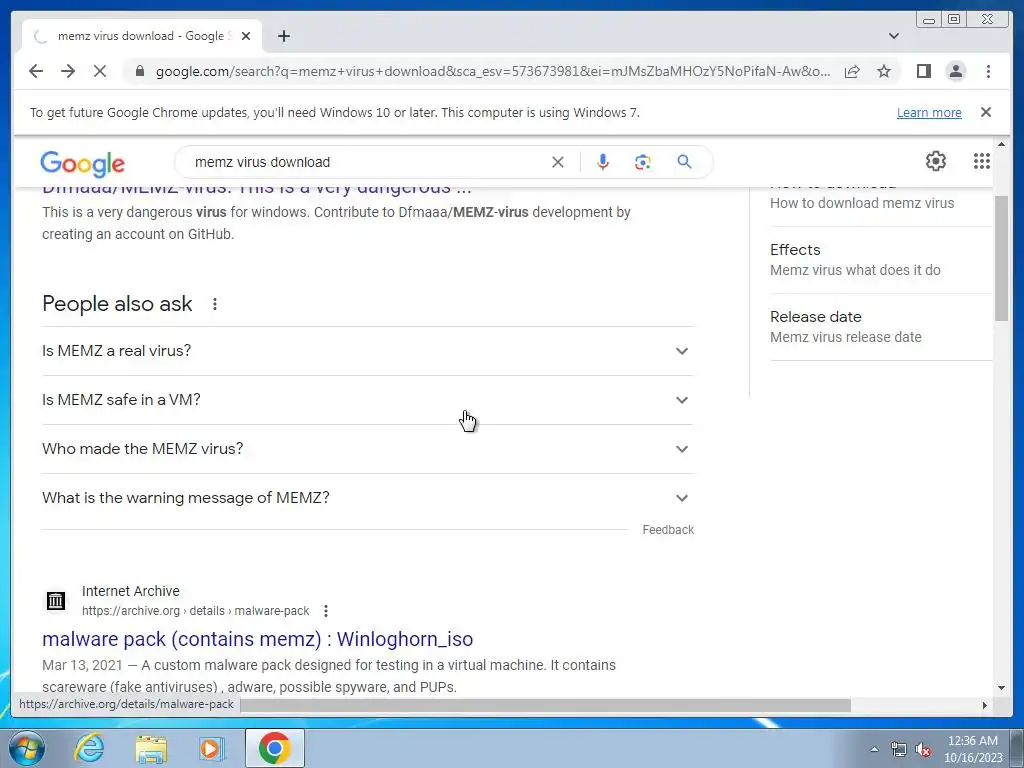Open a new tab with plus button
The image size is (1024, 768).
pos(283,36)
